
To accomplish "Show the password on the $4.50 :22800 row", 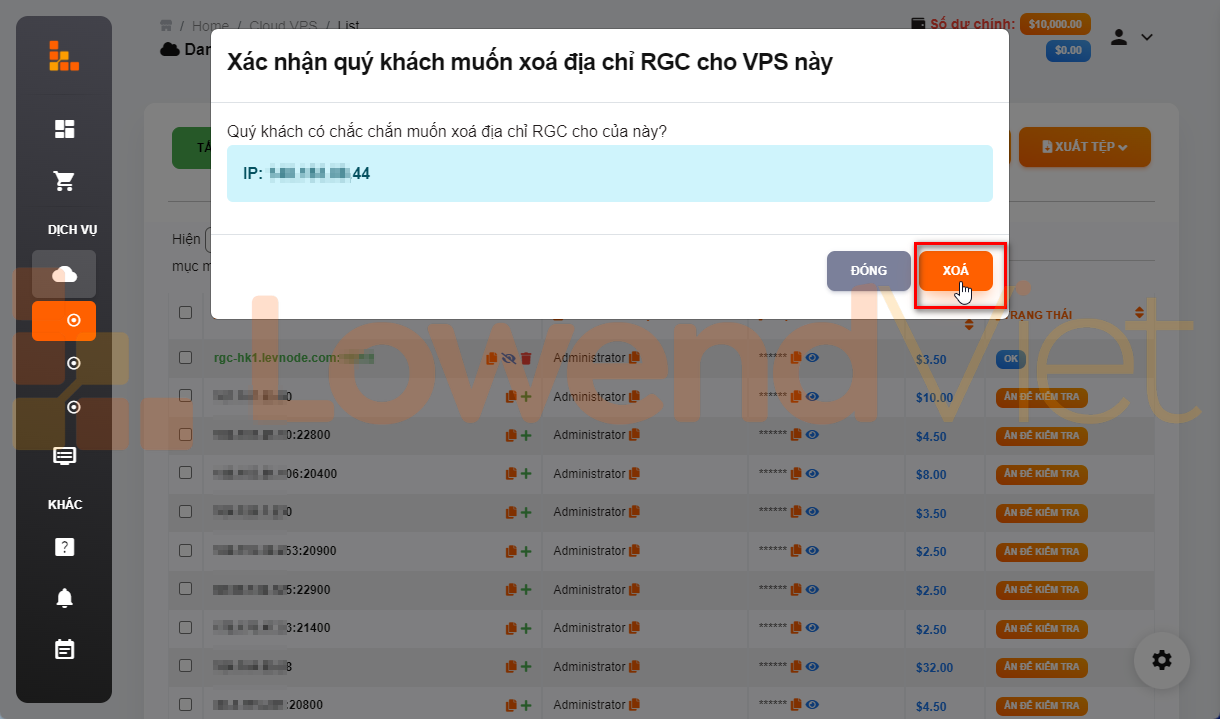I will [812, 435].
